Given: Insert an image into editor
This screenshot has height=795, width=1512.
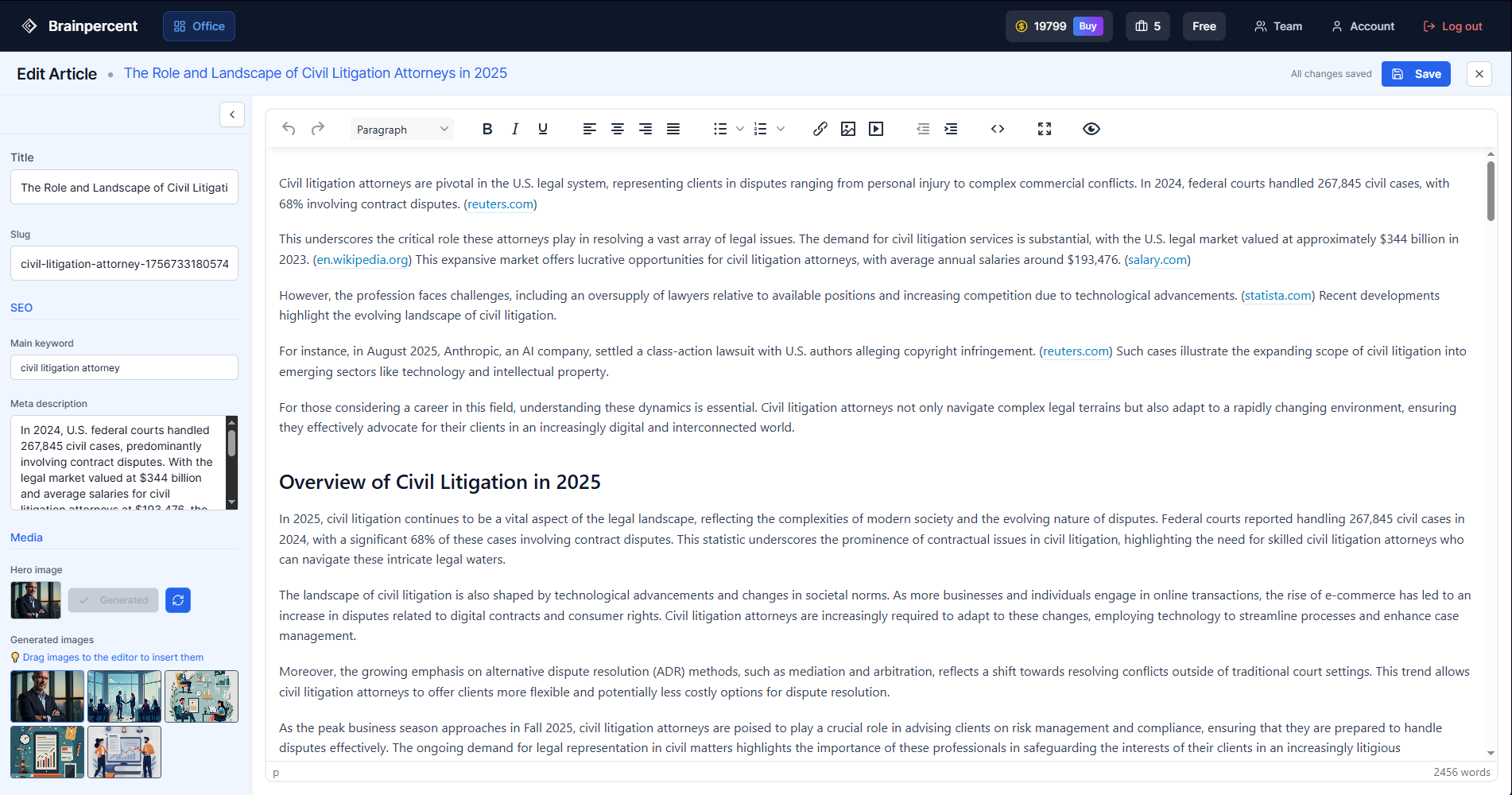Looking at the screenshot, I should 848,129.
